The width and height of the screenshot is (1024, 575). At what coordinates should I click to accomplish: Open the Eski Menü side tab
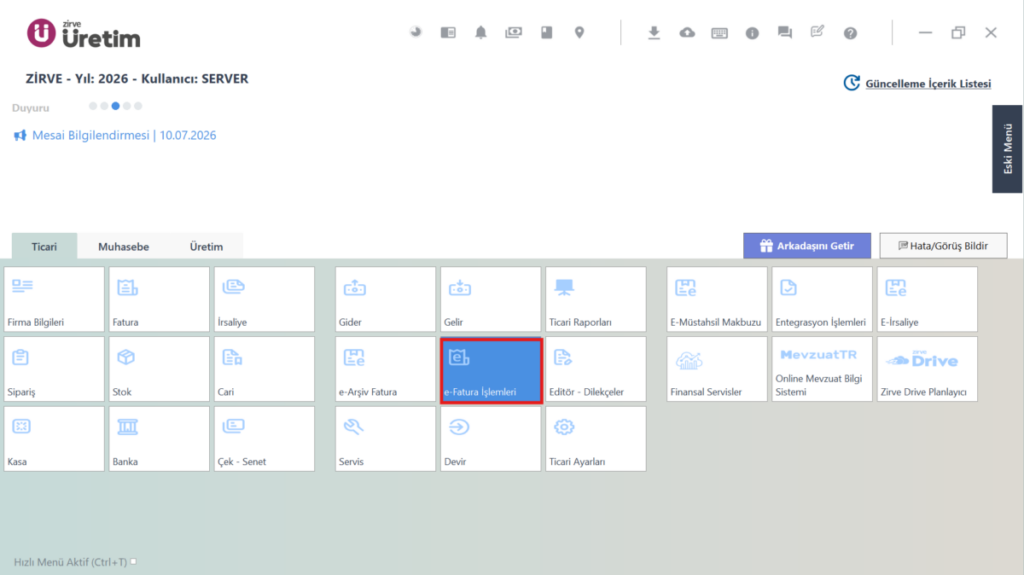pyautogui.click(x=1007, y=149)
